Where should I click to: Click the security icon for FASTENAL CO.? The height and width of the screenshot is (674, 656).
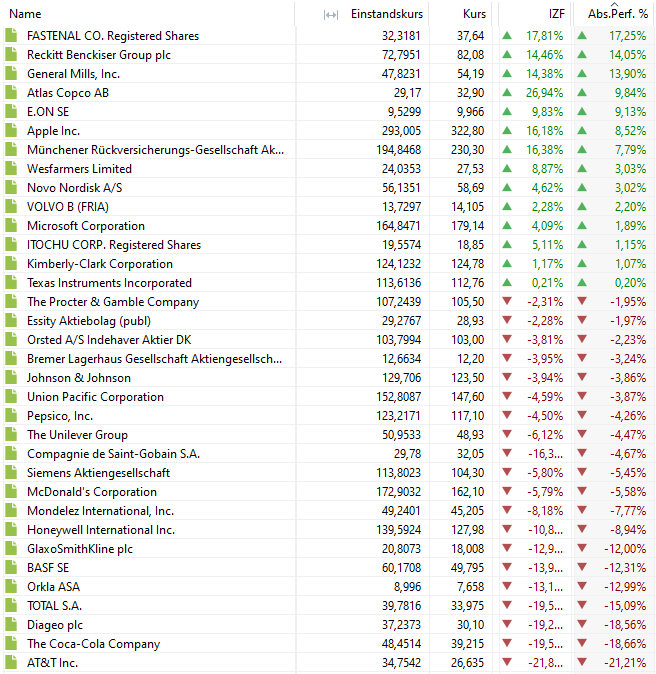pos(11,35)
